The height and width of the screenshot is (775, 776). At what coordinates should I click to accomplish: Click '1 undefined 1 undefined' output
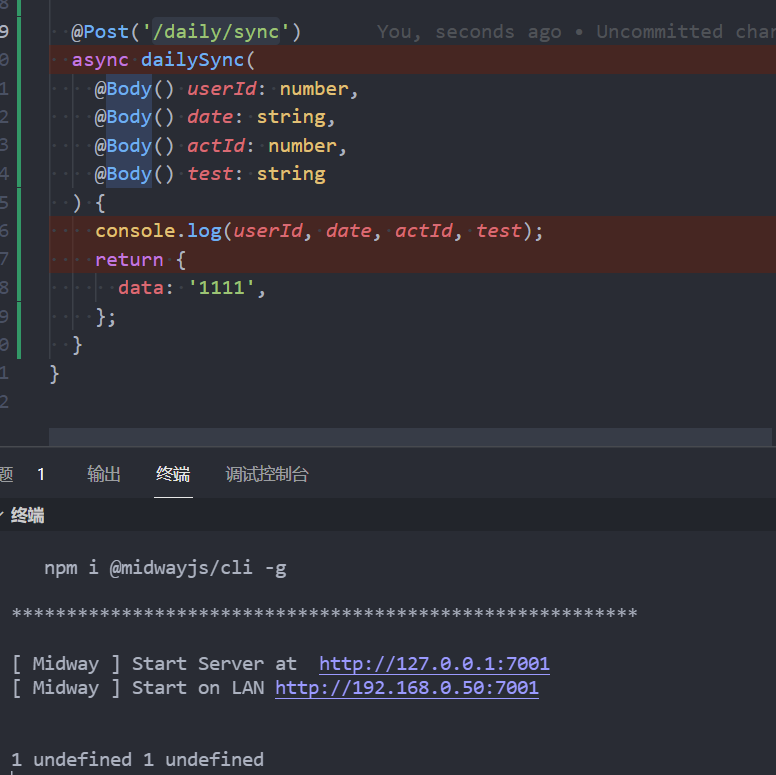tap(138, 760)
